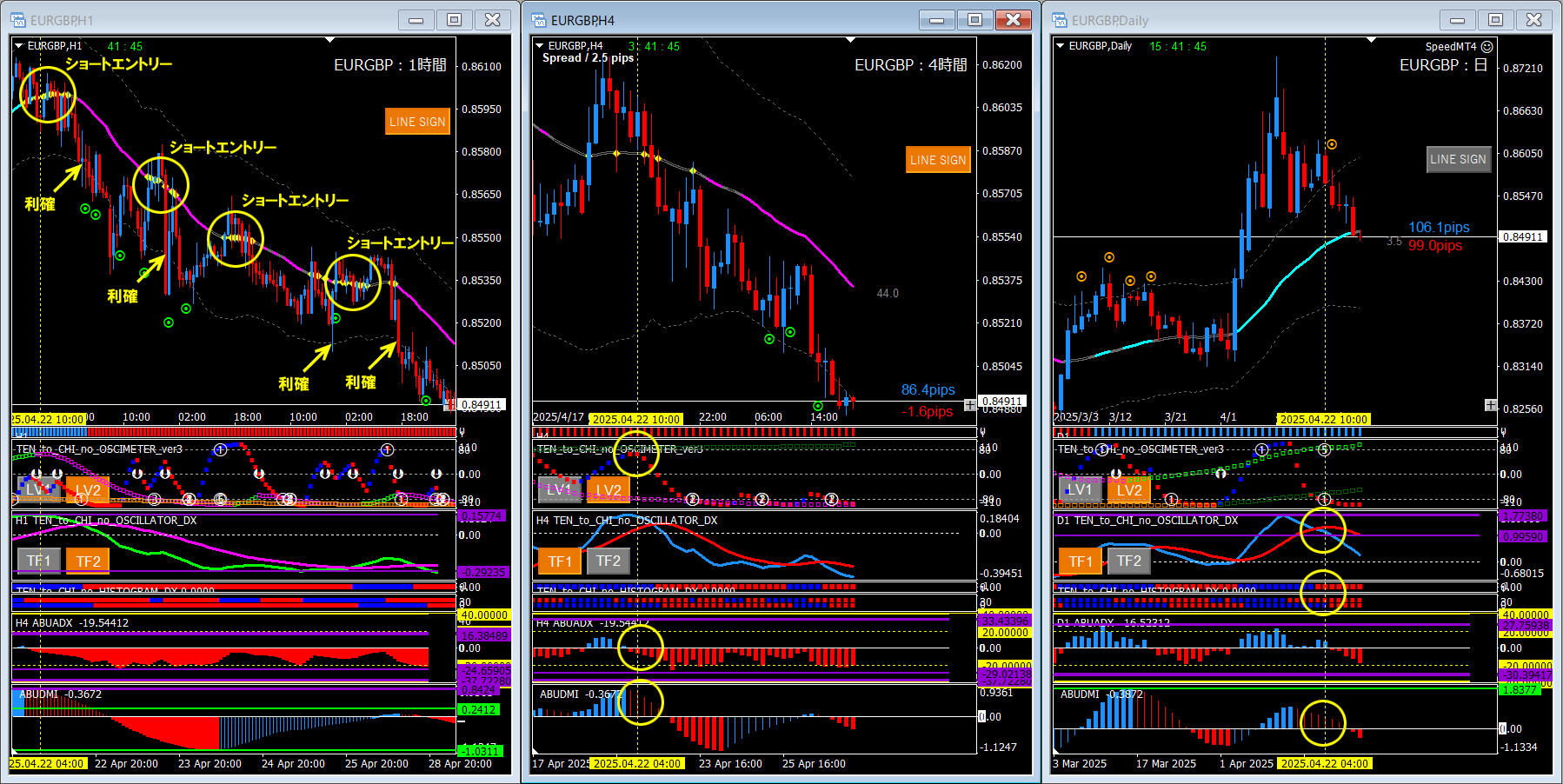Click the 'ABUDMI -0.3872' label in Daily window

[x=1102, y=694]
